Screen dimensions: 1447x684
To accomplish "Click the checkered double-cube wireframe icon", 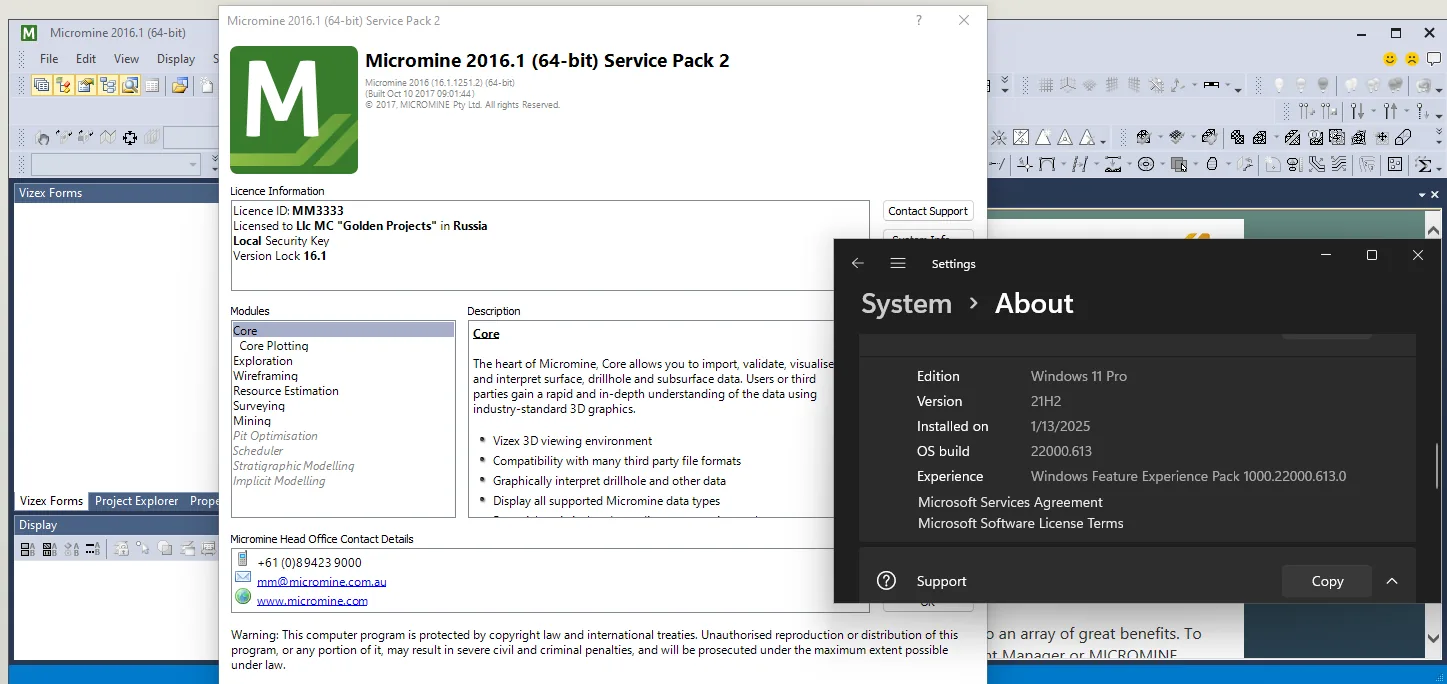I will [x=1237, y=137].
